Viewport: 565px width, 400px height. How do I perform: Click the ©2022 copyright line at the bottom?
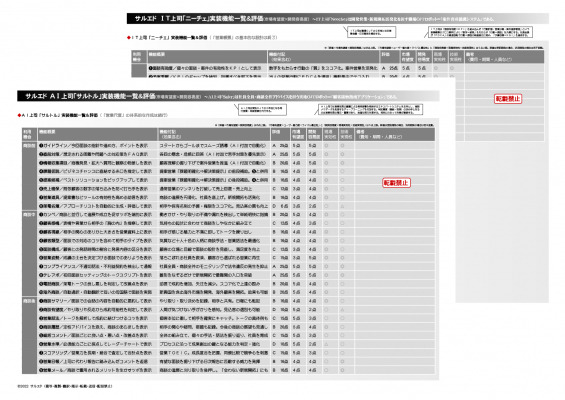65,386
